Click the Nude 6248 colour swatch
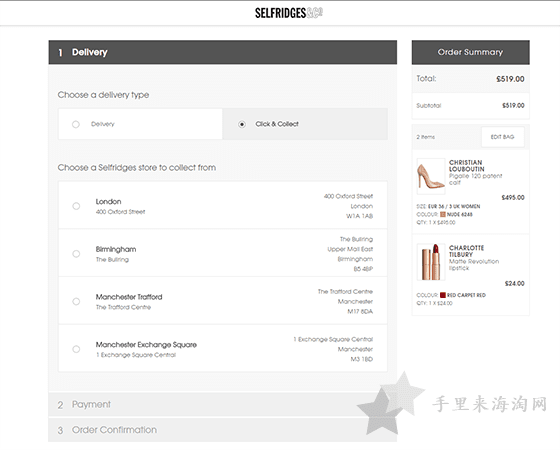Image resolution: width=560 pixels, height=450 pixels. click(x=442, y=214)
